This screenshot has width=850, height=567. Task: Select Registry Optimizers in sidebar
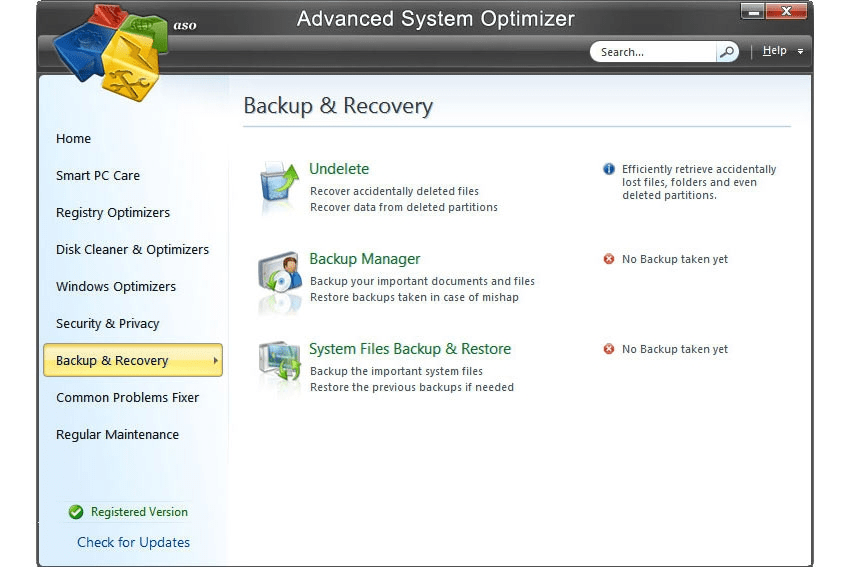[113, 212]
